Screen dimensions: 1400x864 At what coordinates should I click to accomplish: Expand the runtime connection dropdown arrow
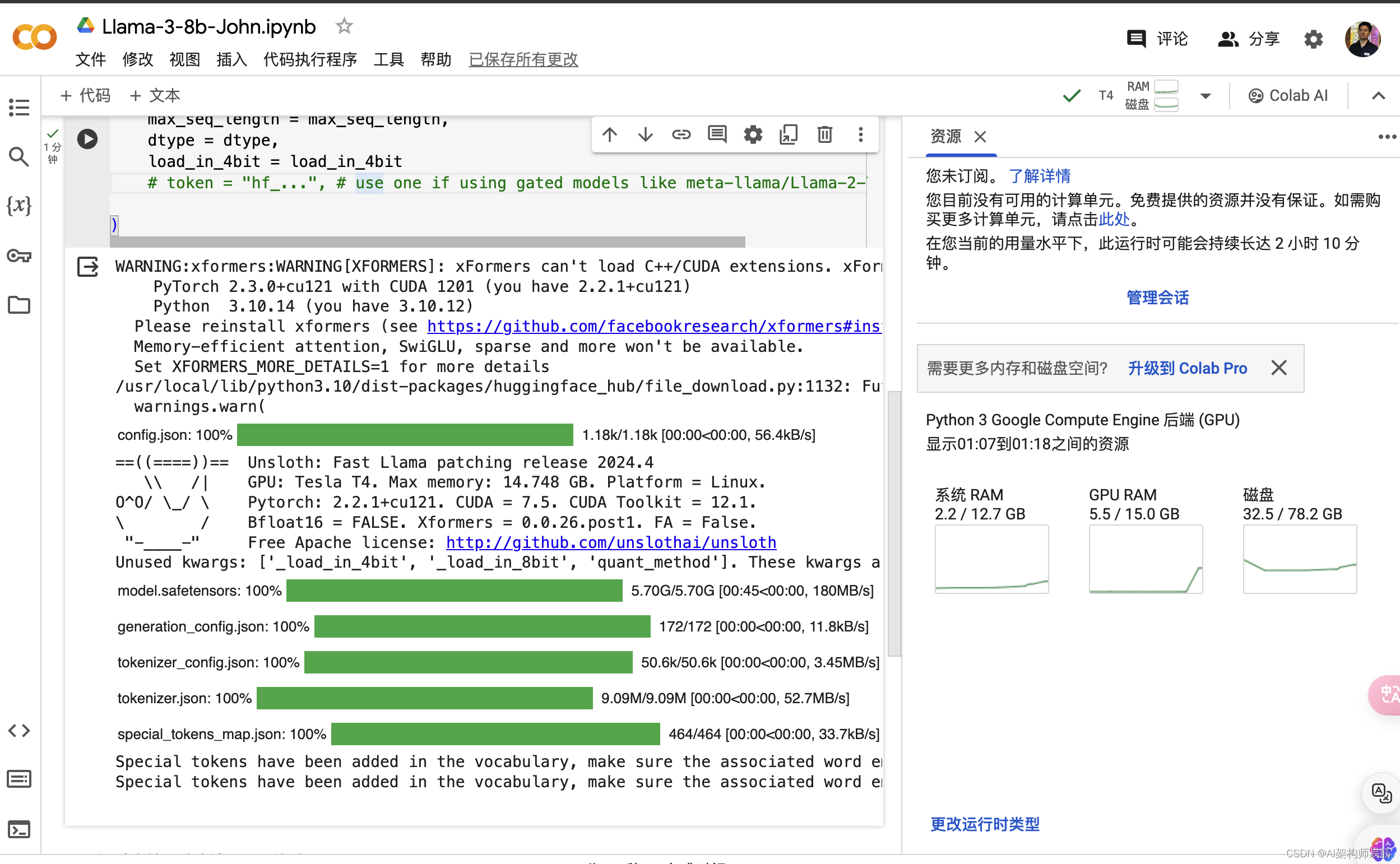[x=1206, y=96]
